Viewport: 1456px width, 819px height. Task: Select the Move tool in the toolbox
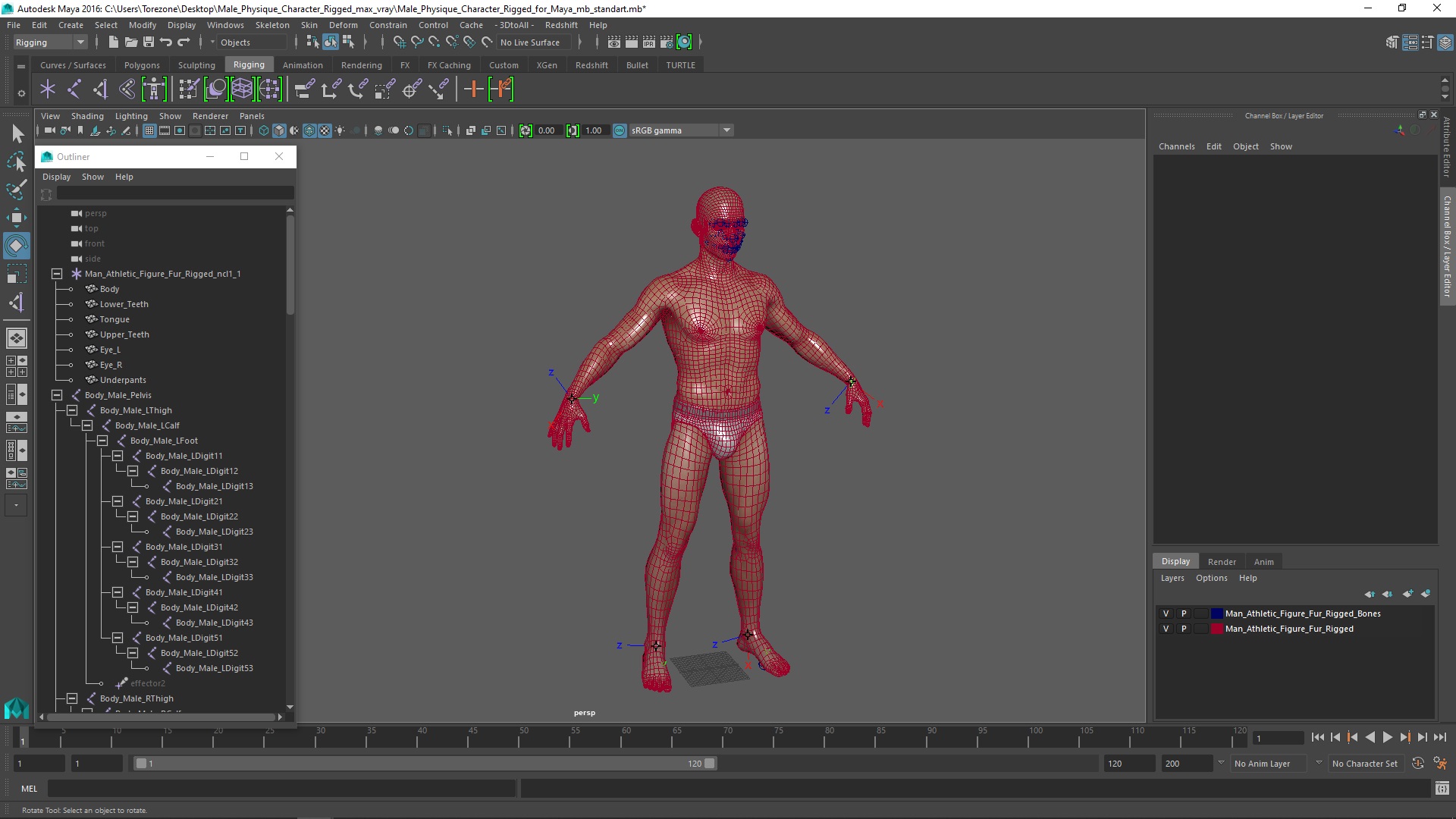pos(16,218)
